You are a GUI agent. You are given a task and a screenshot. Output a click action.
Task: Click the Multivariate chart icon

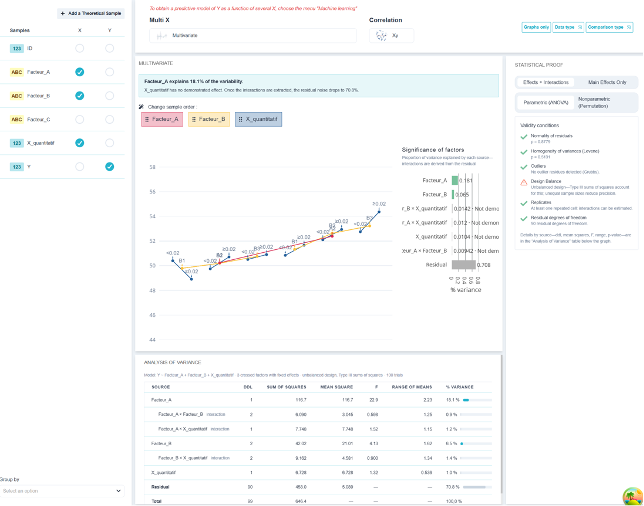(x=161, y=36)
